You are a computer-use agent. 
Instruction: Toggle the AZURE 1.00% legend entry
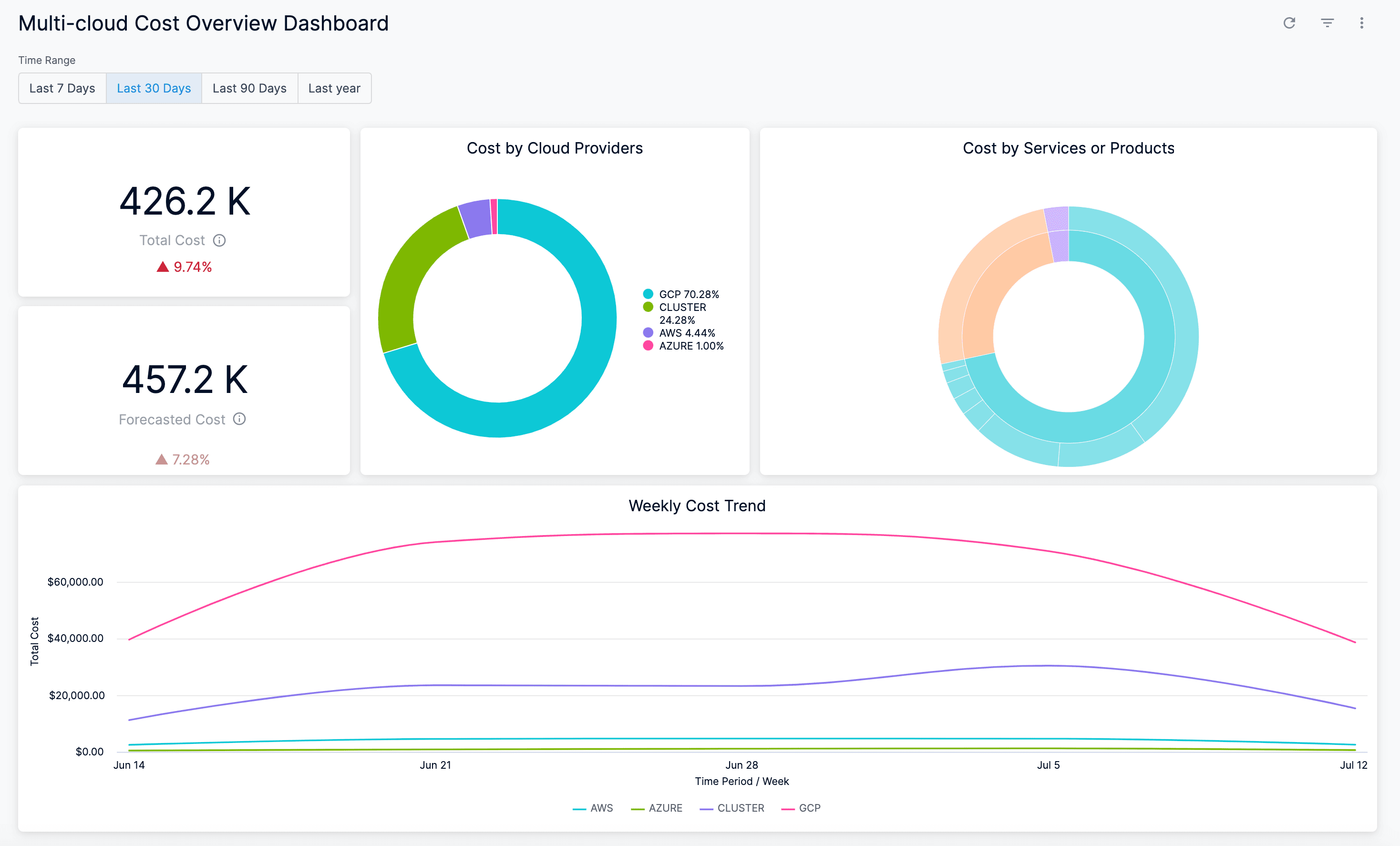click(x=683, y=346)
